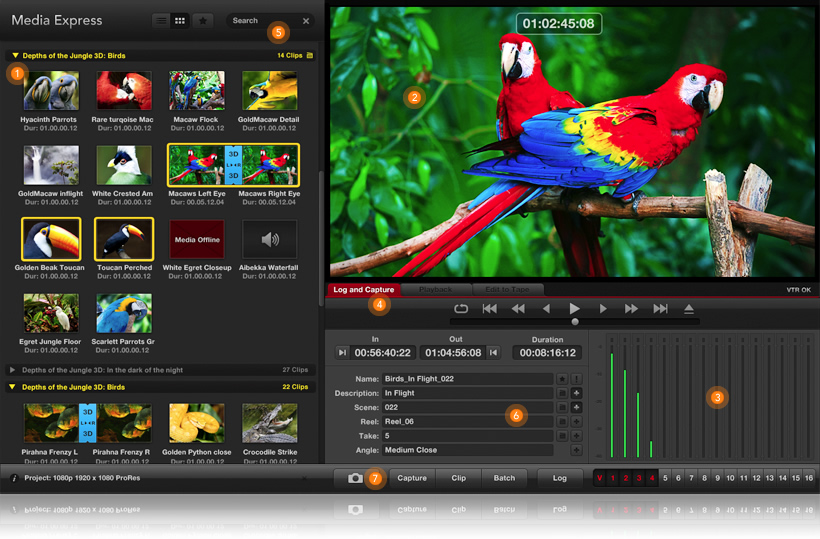Enable audio channel 5 for capture
The height and width of the screenshot is (539, 820).
664,478
